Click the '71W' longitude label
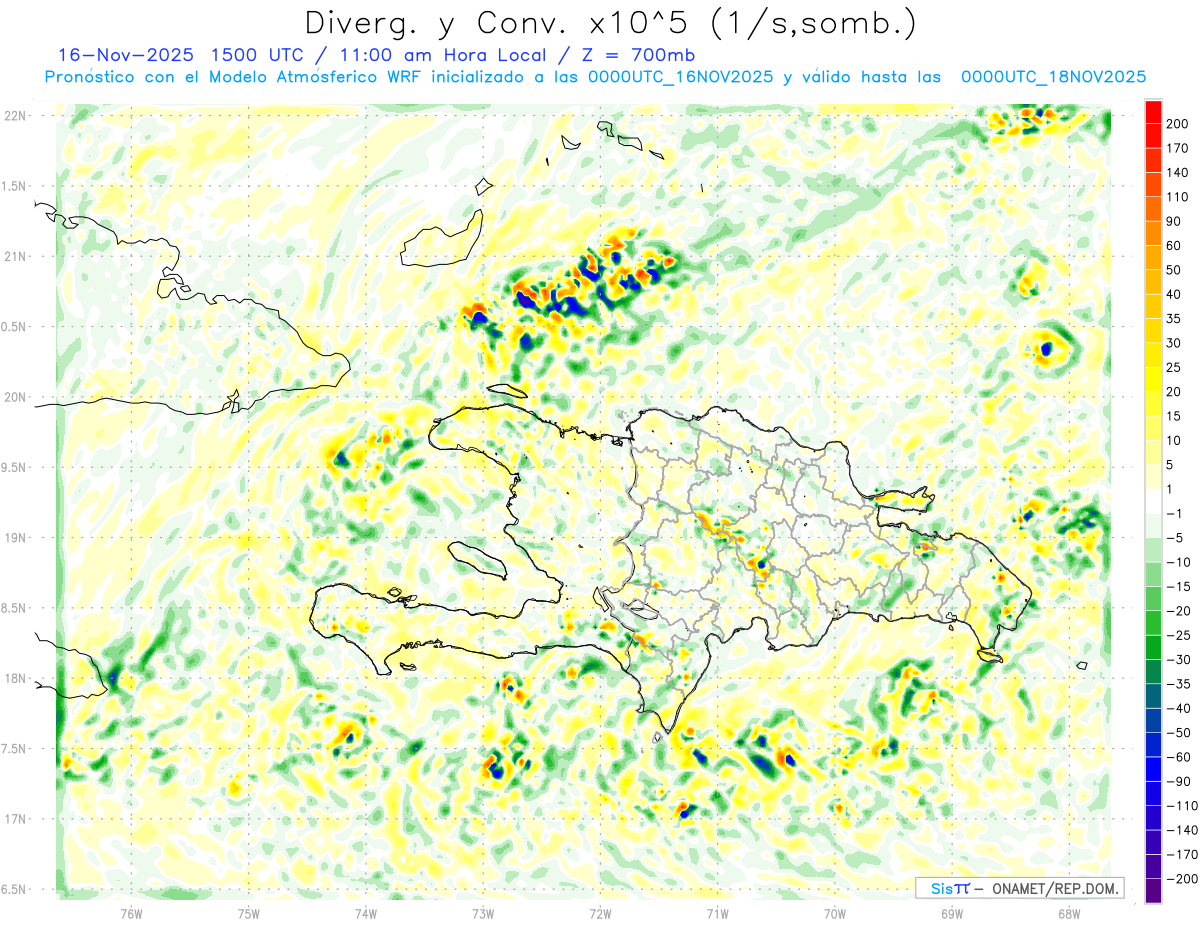This screenshot has height=927, width=1200. coord(717,913)
